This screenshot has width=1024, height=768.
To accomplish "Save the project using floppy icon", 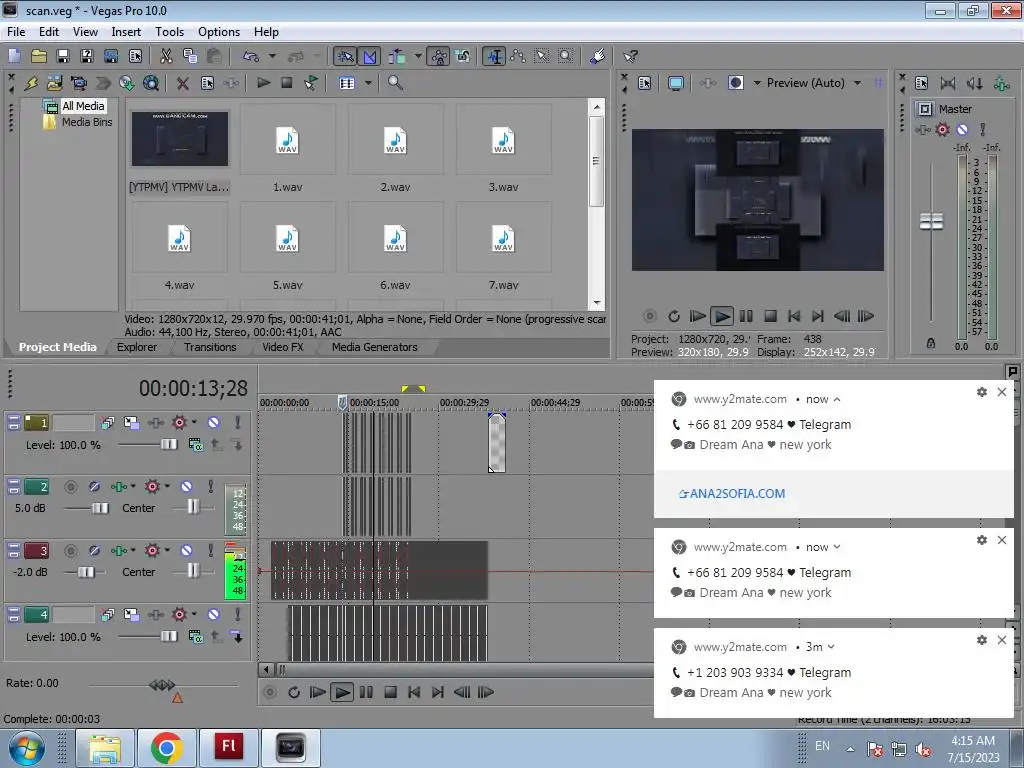I will coord(63,56).
